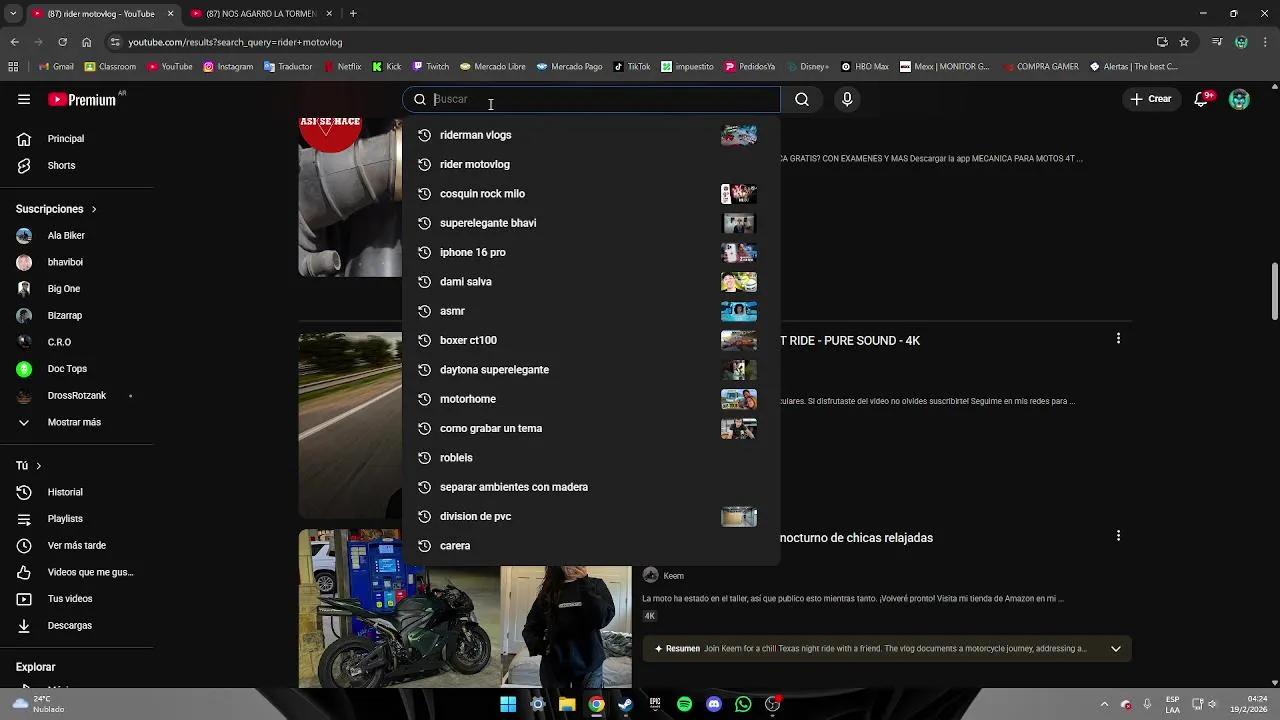Open the YouTube hamburger guide menu
The image size is (1280, 720).
click(x=24, y=99)
